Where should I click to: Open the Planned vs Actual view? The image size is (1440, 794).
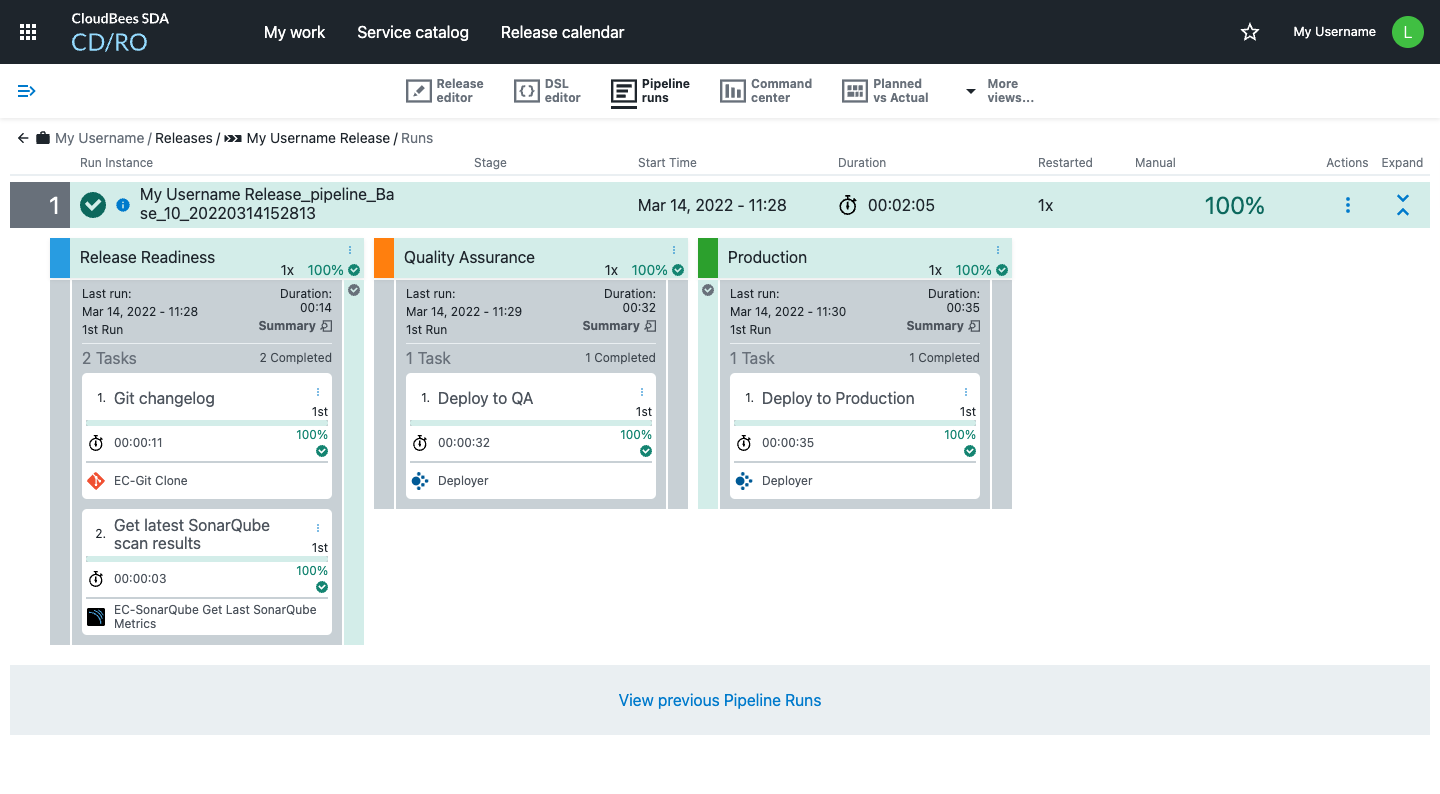tap(885, 91)
